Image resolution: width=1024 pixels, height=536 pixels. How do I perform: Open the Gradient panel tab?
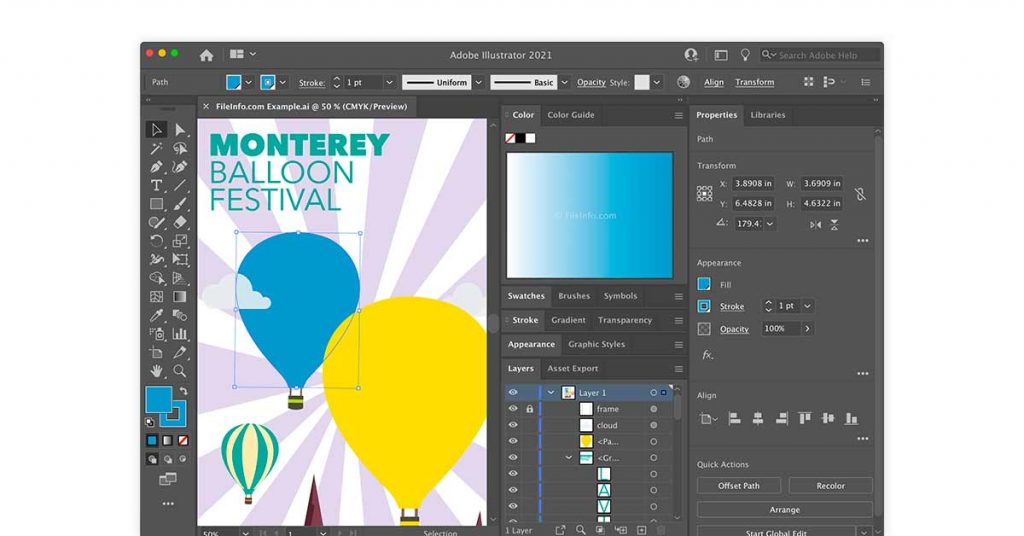pos(568,321)
